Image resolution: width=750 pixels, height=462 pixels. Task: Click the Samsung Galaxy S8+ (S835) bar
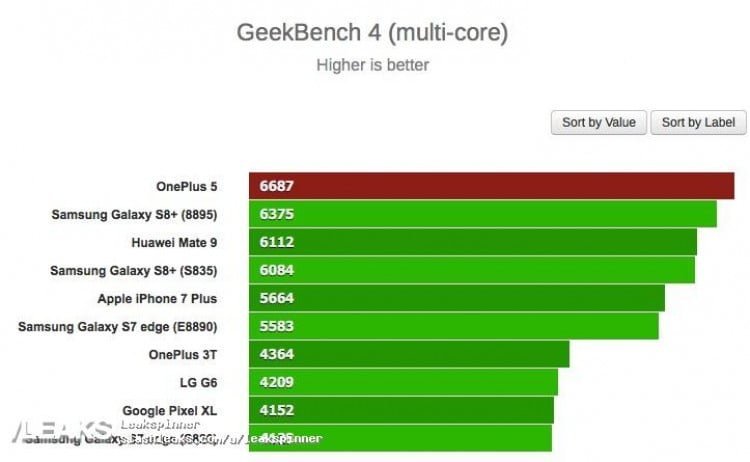point(471,270)
